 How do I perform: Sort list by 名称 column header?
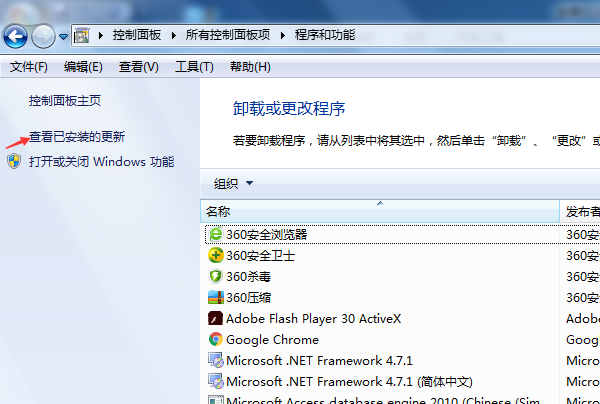[380, 211]
